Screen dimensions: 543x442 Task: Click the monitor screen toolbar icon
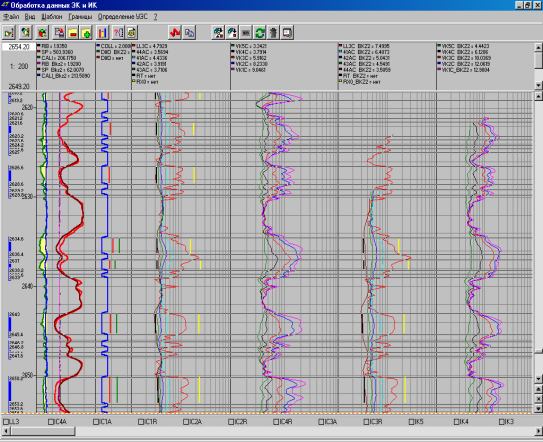pos(287,33)
